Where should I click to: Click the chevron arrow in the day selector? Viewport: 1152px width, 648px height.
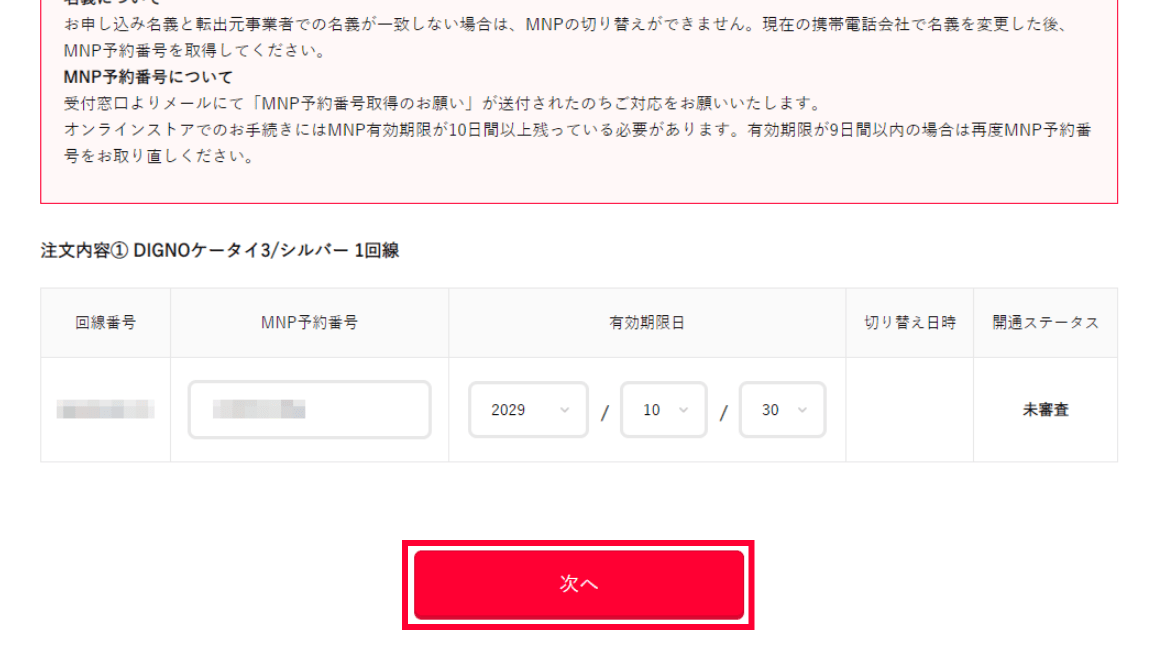point(804,410)
